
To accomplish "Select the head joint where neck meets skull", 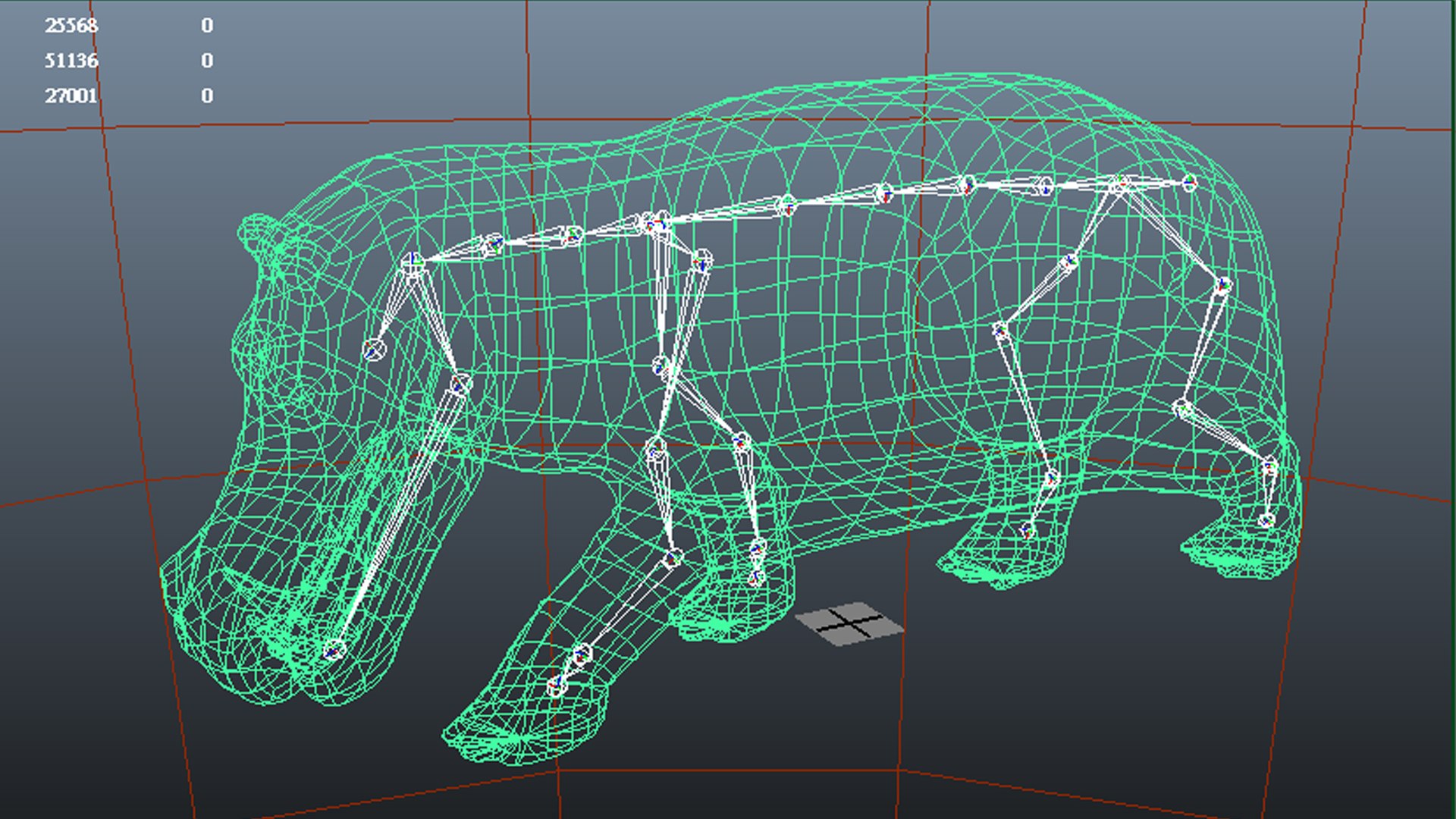I will (412, 263).
